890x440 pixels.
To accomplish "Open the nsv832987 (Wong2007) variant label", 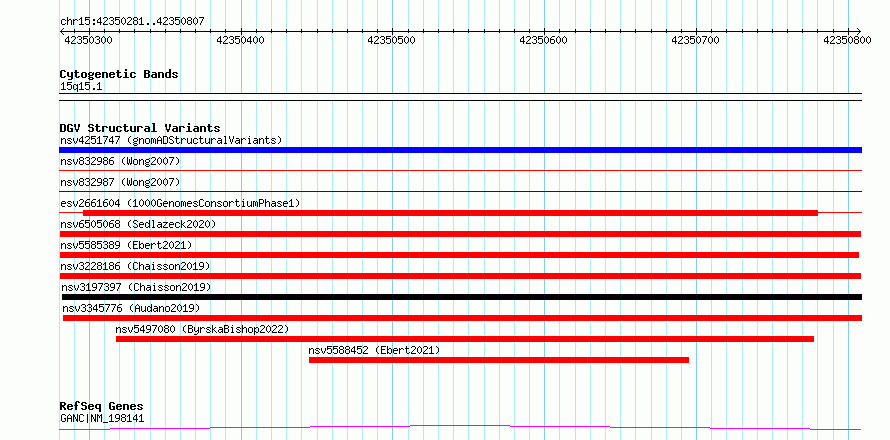I will (120, 182).
